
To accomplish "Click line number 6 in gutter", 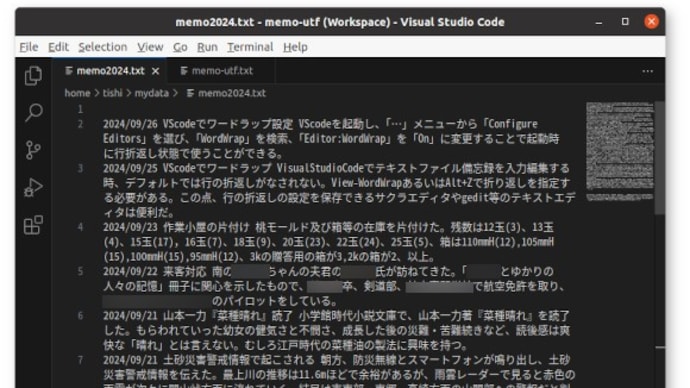I will pyautogui.click(x=80, y=316).
